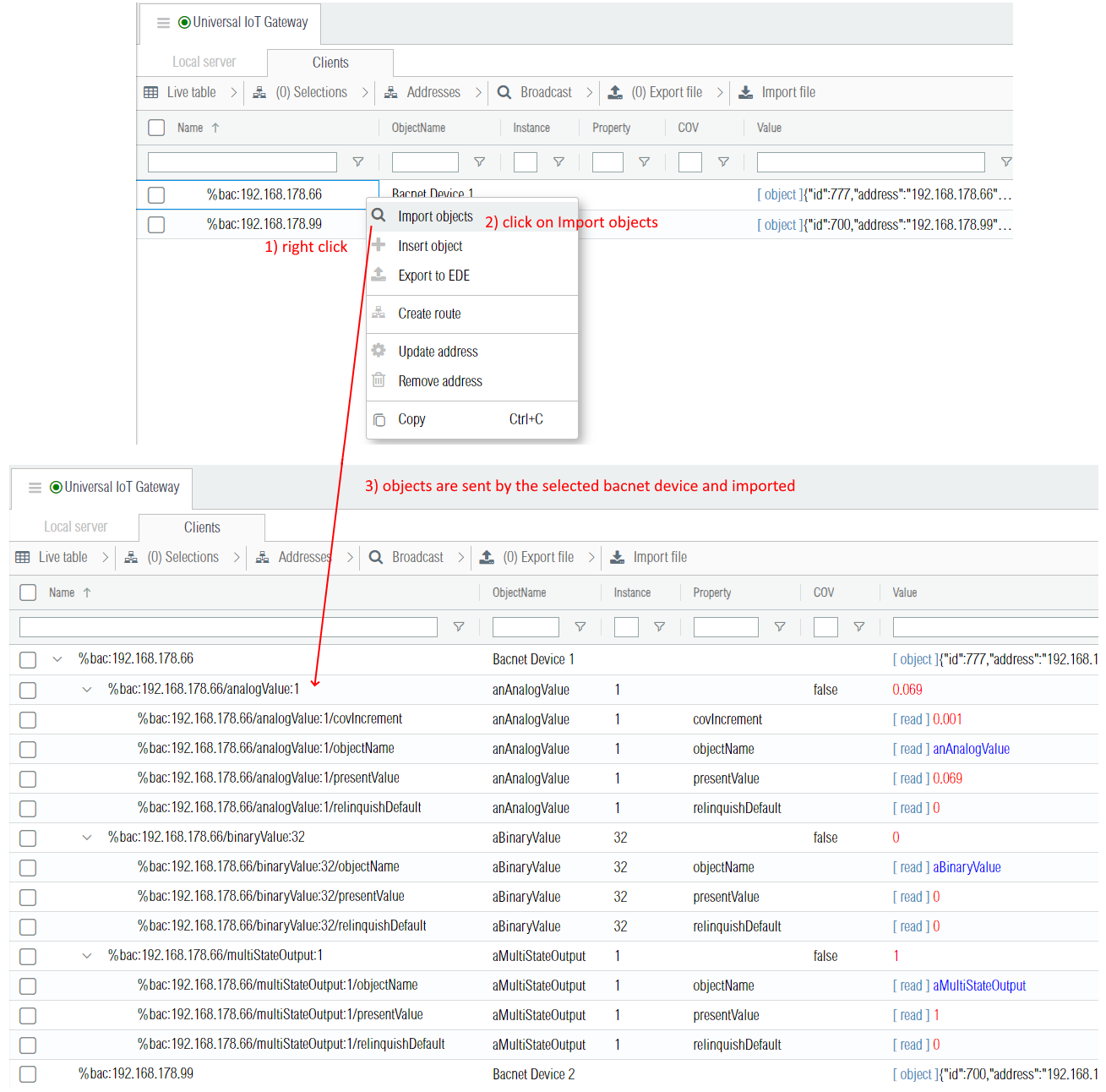The width and height of the screenshot is (1106, 1092).
Task: Tick the checkbox for binaryValue:32/presentValue
Action: tap(28, 898)
